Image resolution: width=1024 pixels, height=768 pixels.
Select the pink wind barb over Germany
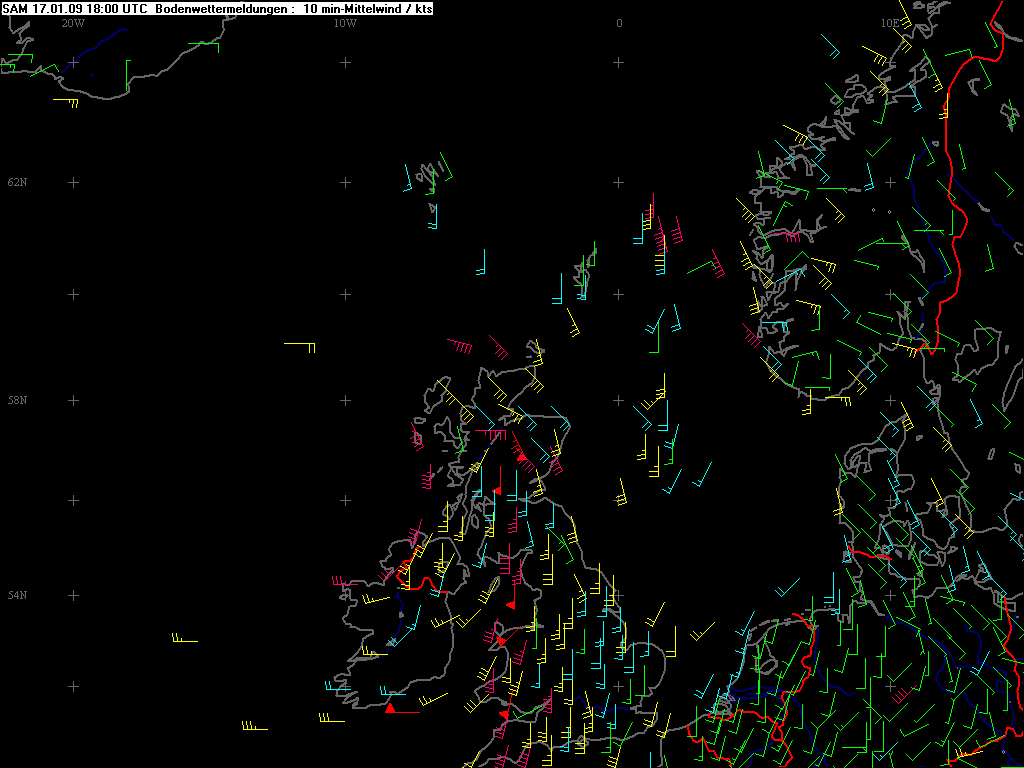pos(901,695)
